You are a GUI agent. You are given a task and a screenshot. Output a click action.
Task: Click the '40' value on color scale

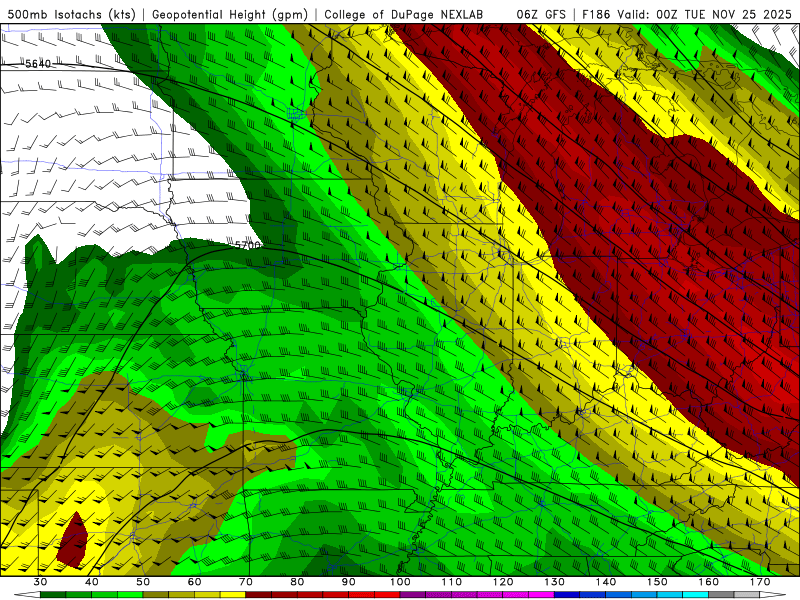92,582
